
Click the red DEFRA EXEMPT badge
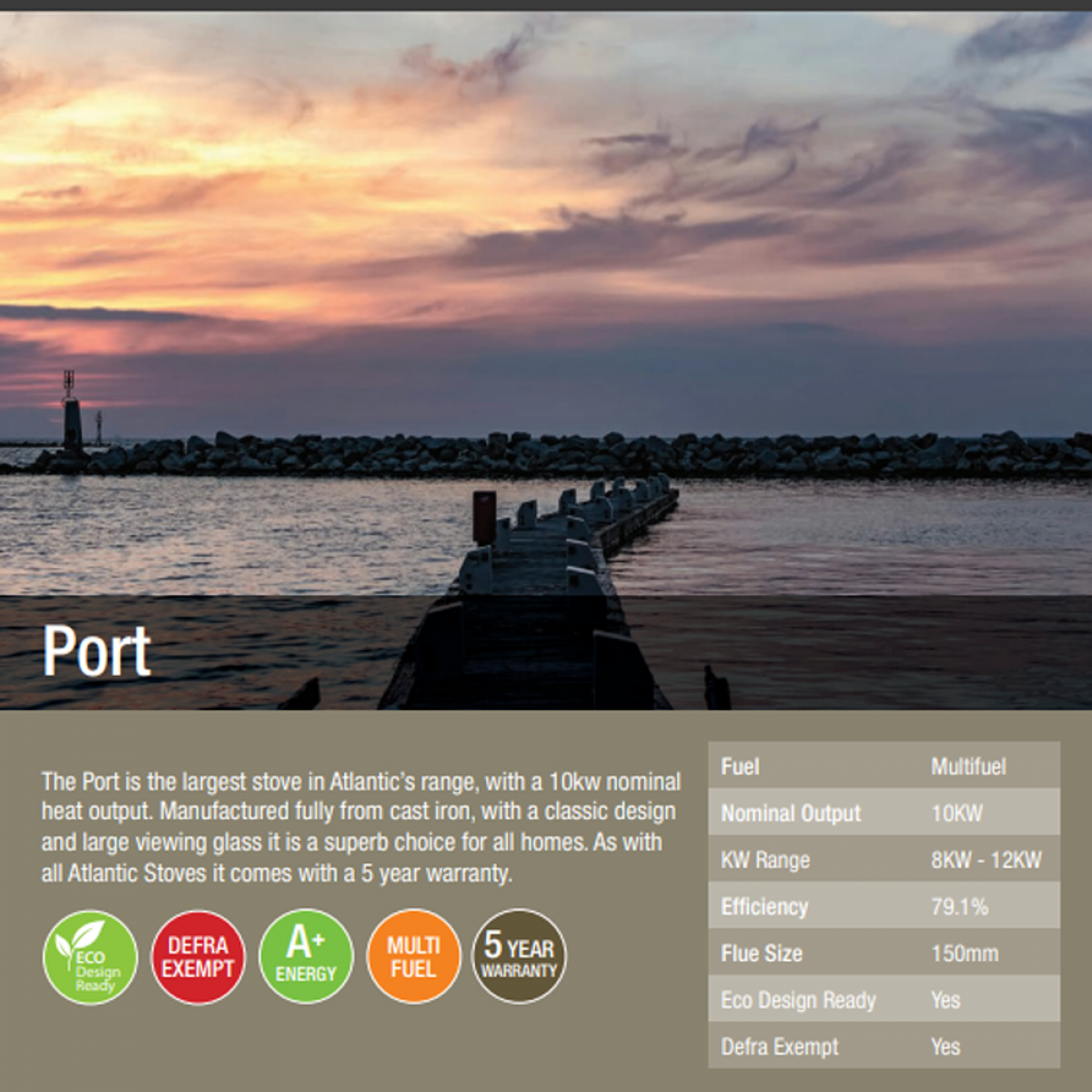(197, 957)
